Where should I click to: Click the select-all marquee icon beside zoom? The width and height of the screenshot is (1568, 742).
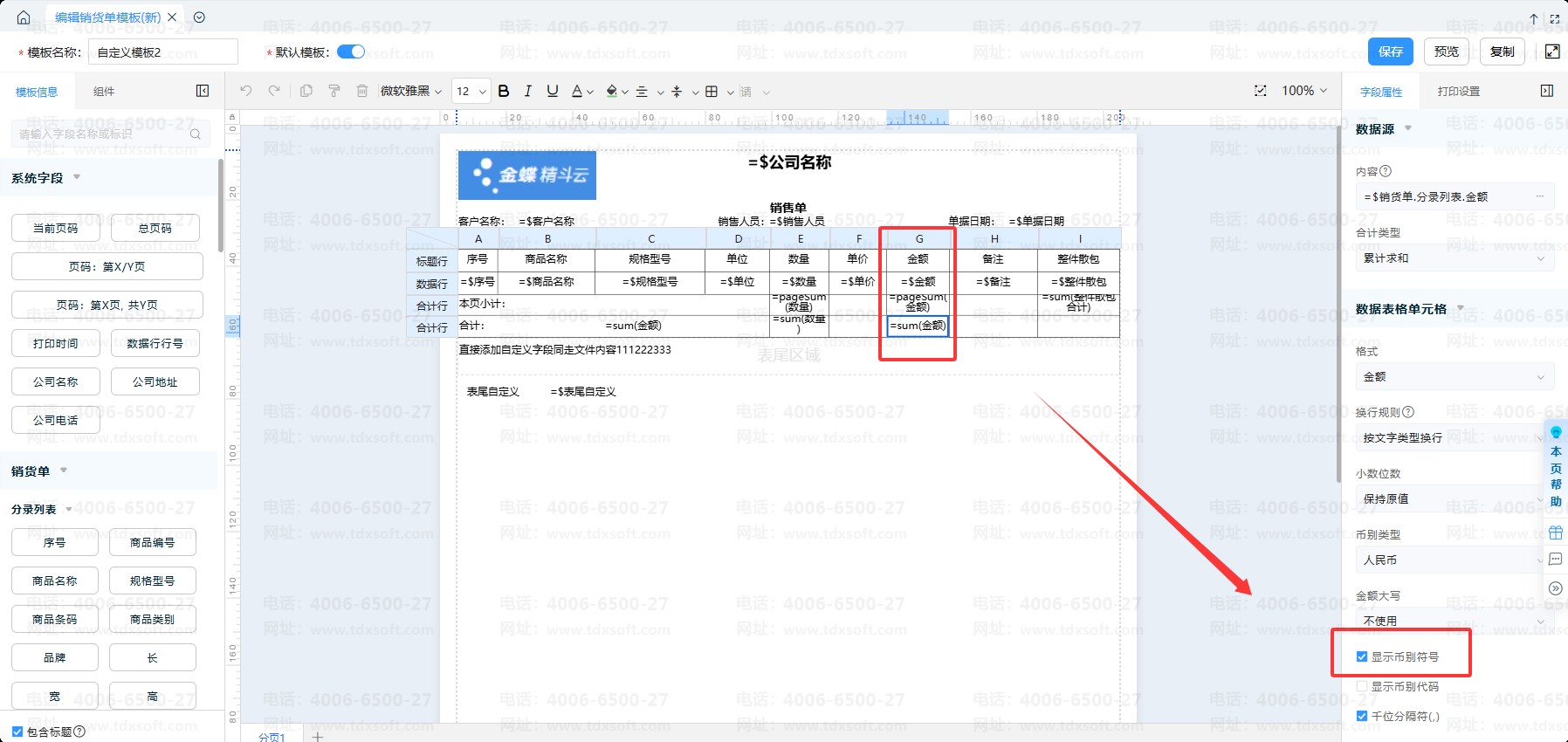pos(1260,91)
